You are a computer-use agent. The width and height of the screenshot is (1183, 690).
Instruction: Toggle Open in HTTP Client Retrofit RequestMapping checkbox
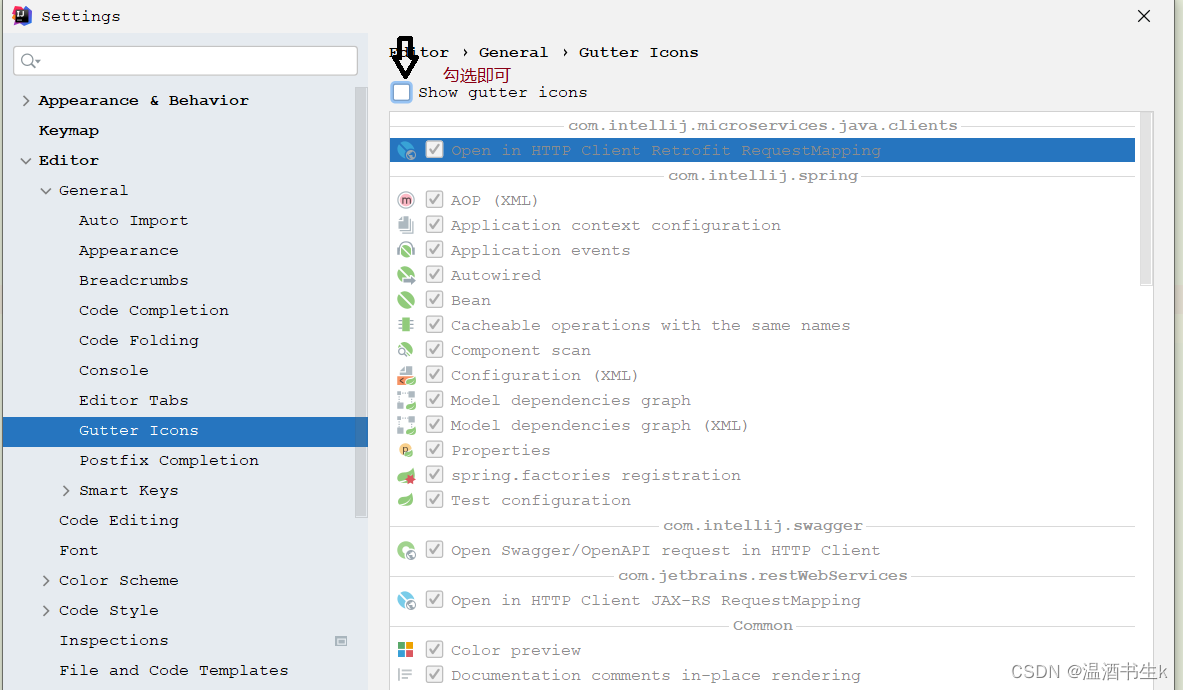click(435, 149)
